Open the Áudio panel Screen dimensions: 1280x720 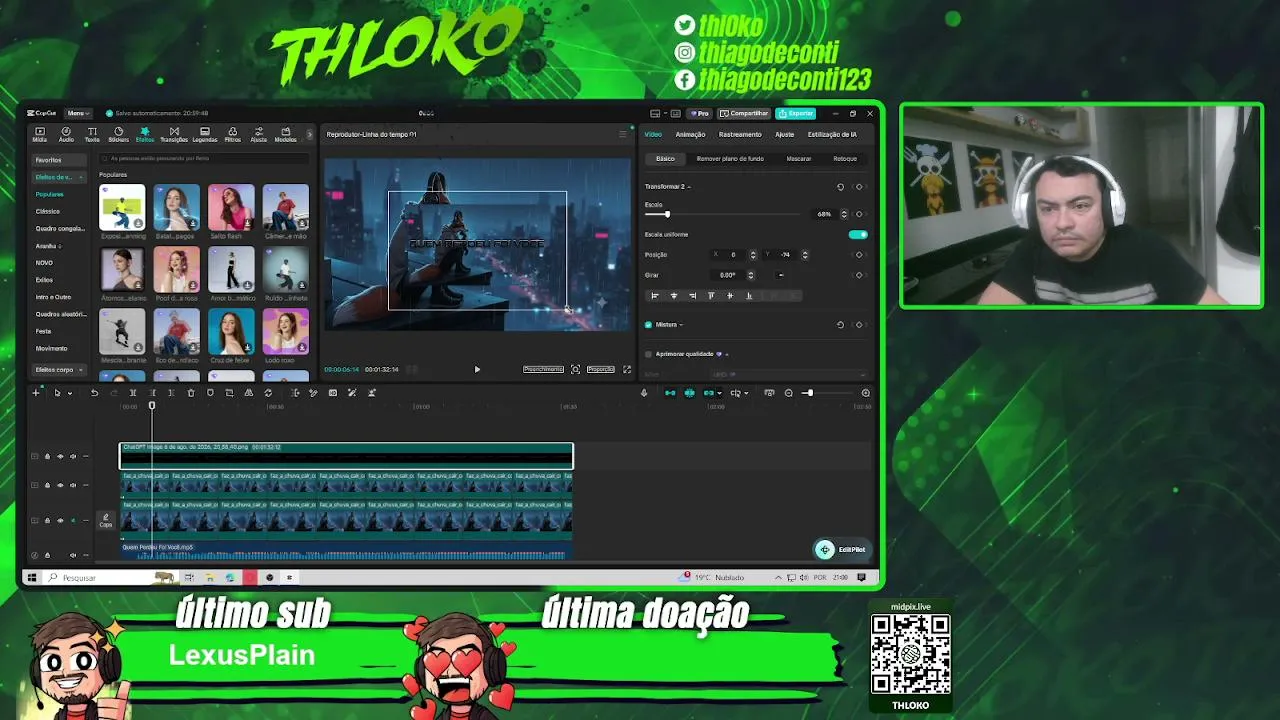[66, 134]
